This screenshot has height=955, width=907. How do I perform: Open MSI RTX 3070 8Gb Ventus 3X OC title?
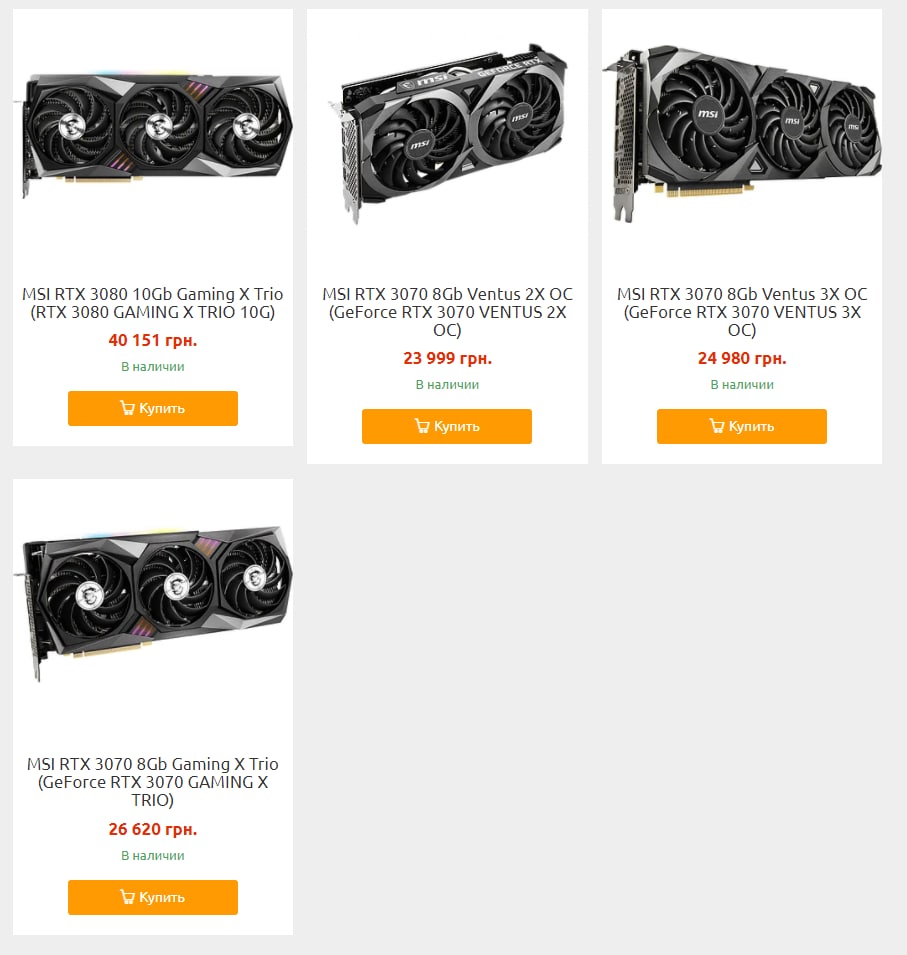pyautogui.click(x=742, y=312)
